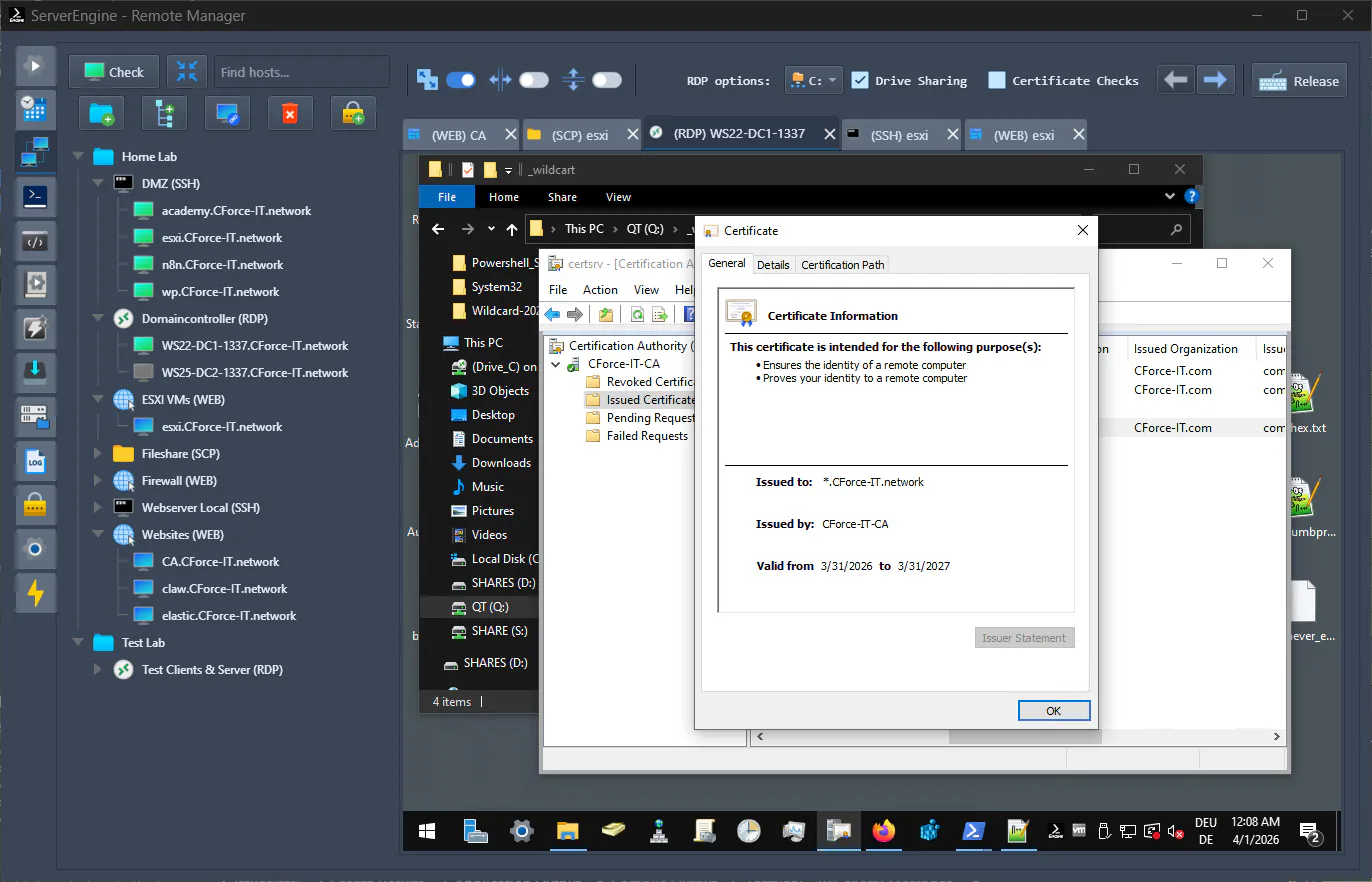Viewport: 1372px width, 882px height.
Task: Switch to the Details tab in the Certificate dialog
Action: [x=773, y=264]
